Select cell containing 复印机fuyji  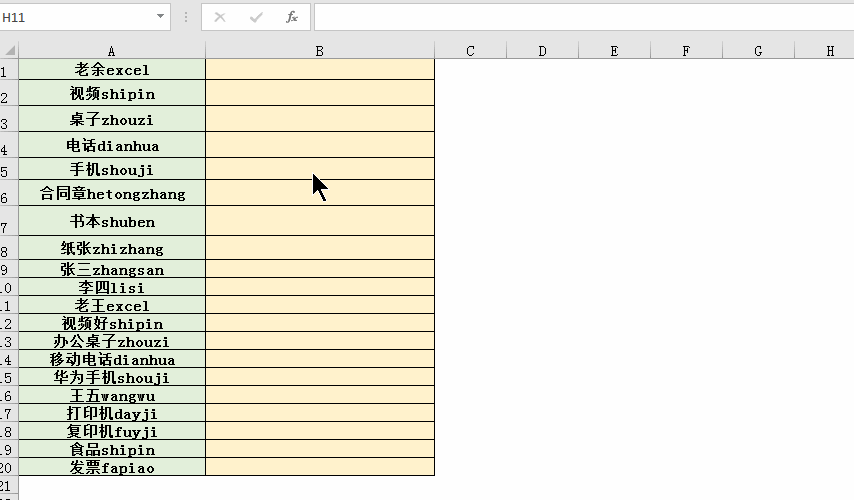coord(112,431)
